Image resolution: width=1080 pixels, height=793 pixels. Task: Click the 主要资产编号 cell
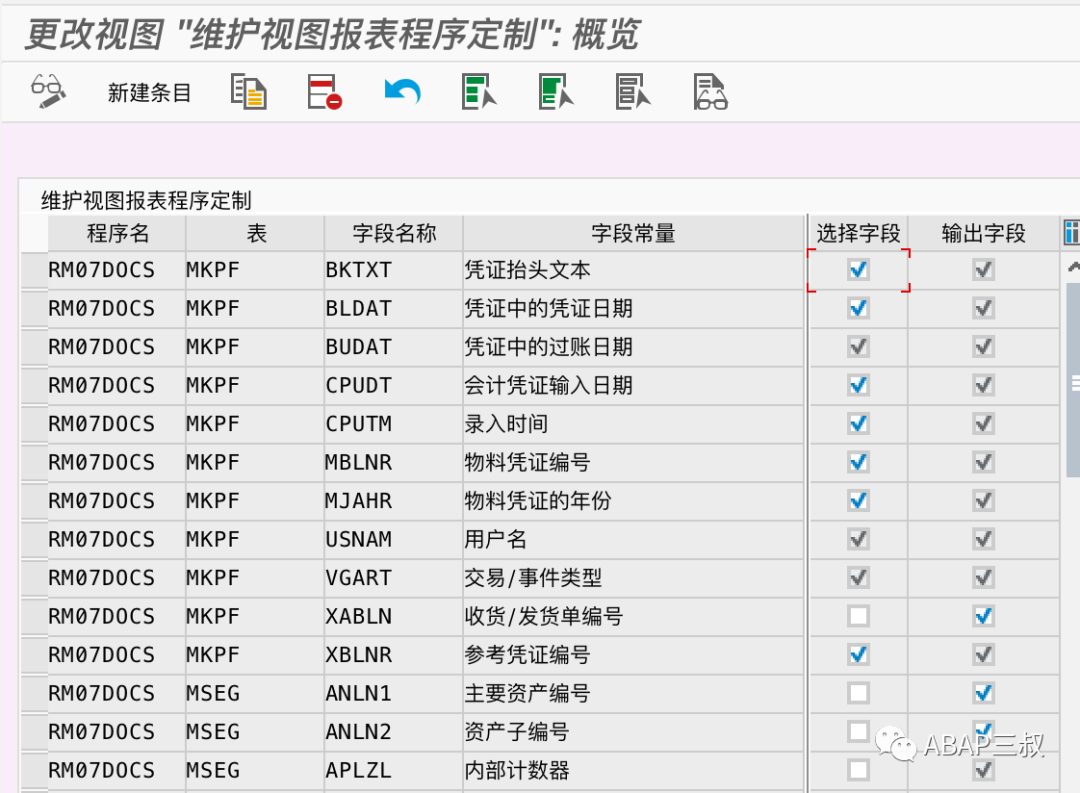coord(633,693)
